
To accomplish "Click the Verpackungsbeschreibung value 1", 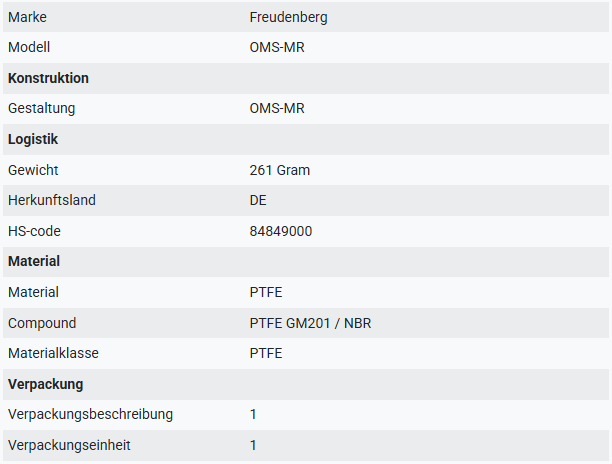I will coord(253,414).
